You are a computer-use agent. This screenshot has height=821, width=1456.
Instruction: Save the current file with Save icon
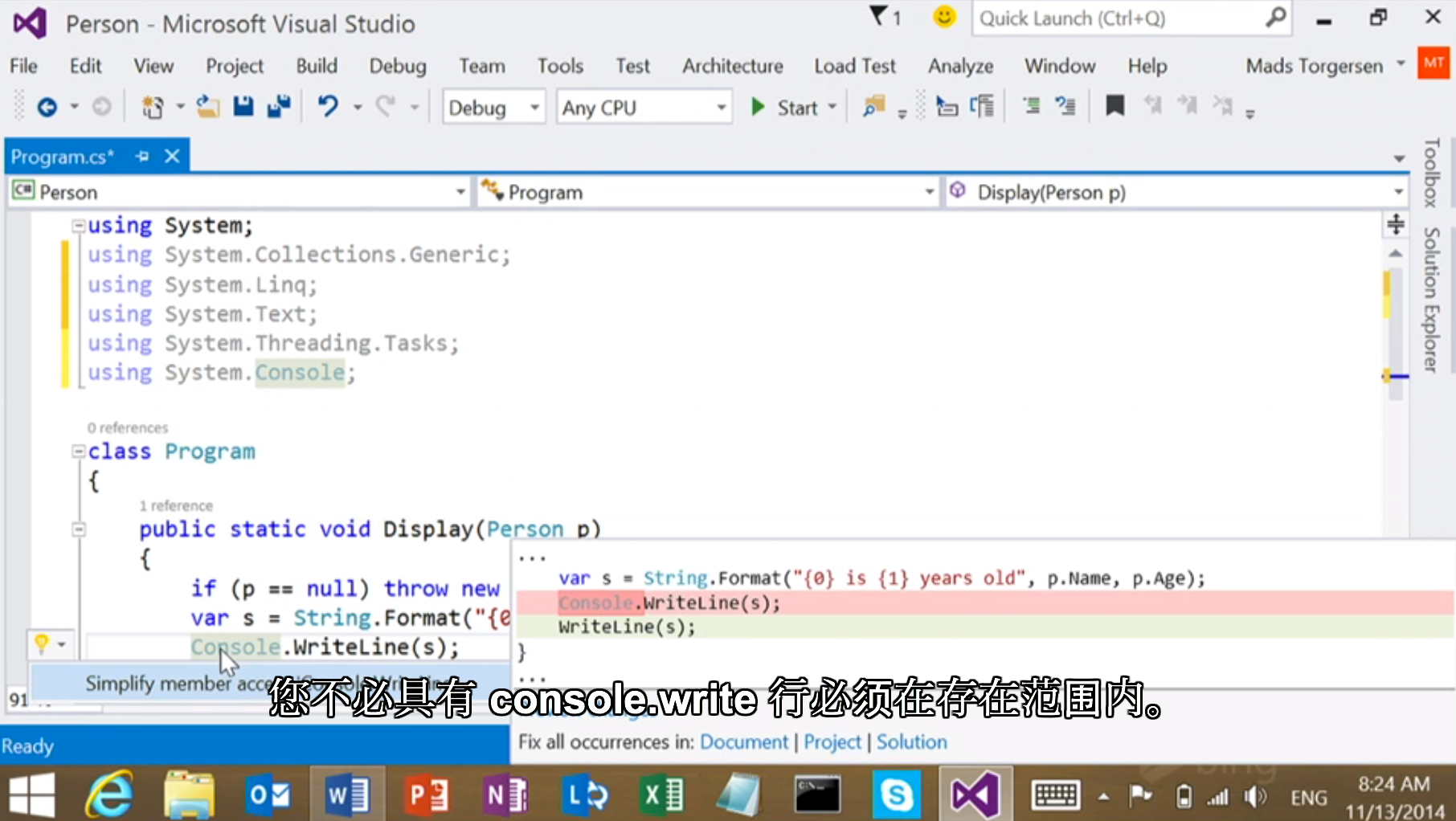click(x=243, y=107)
